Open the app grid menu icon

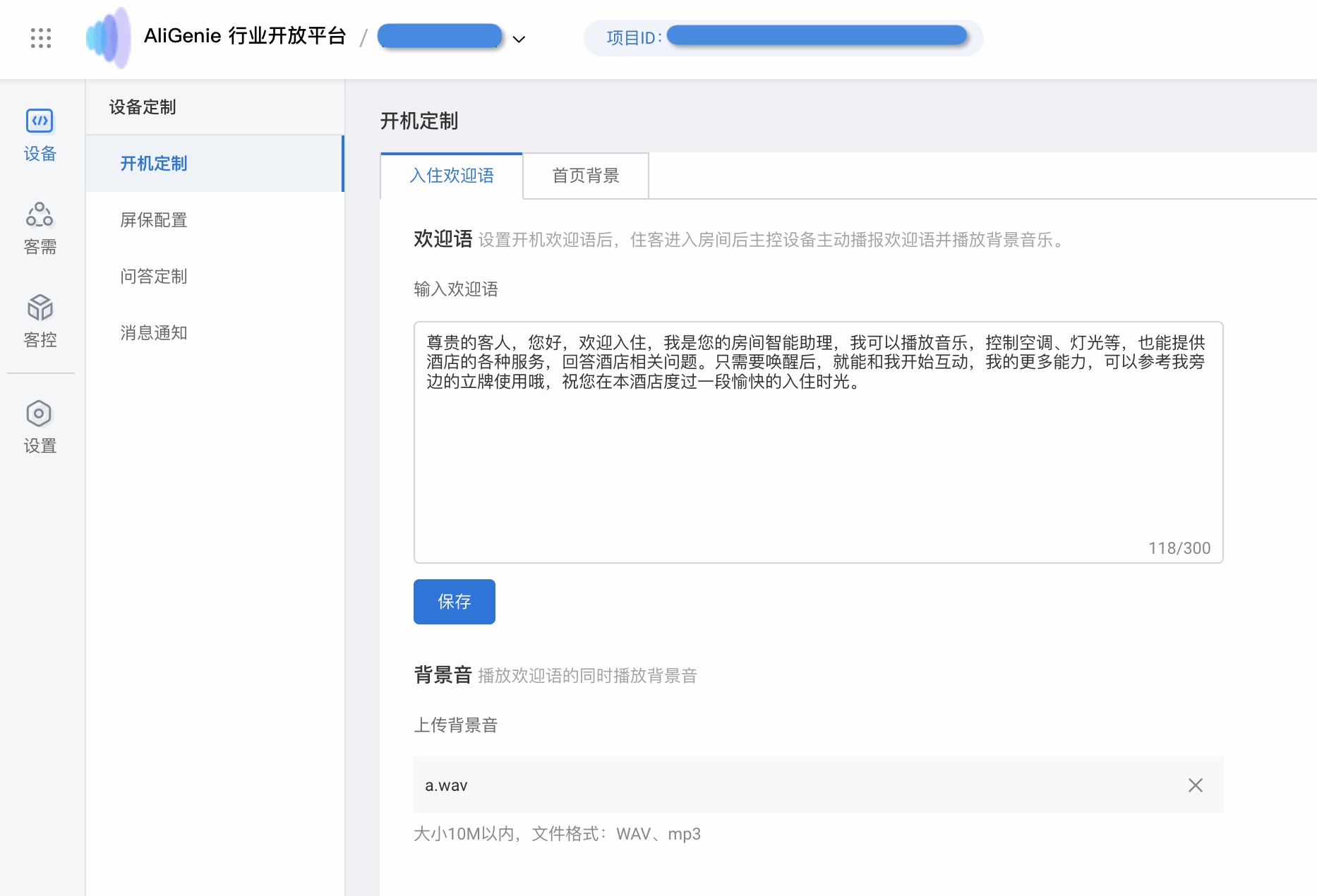(x=41, y=38)
